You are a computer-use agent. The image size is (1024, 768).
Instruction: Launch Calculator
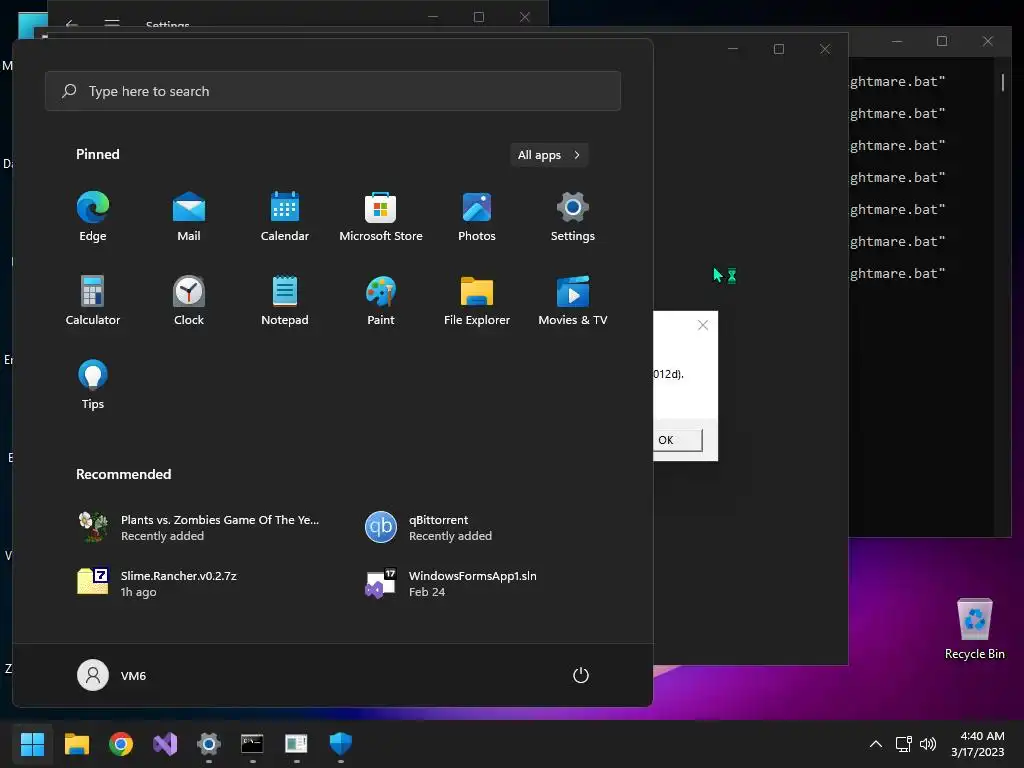coord(93,300)
